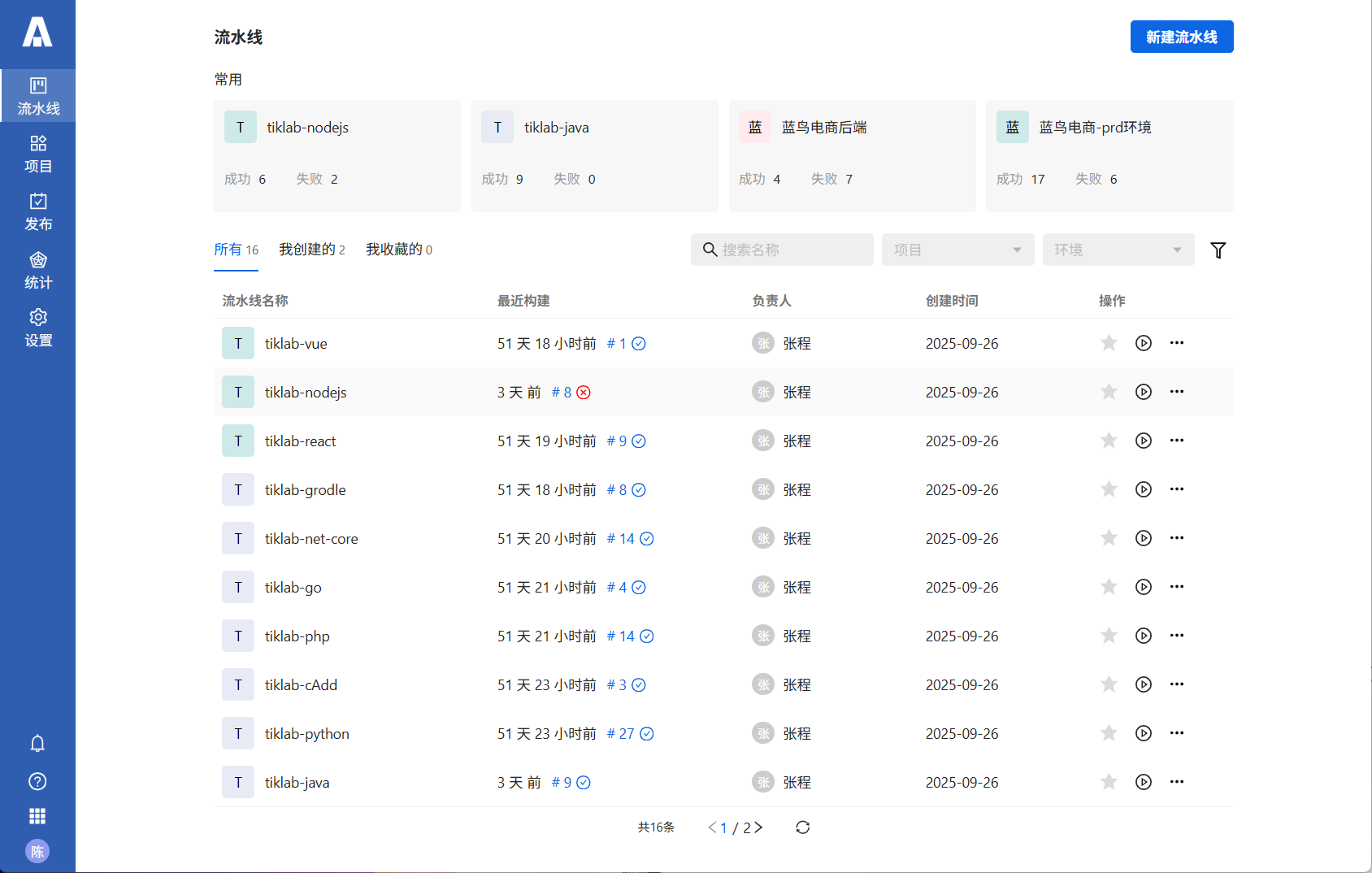
Task: Open more actions menu for tiklab-react
Action: tap(1176, 440)
